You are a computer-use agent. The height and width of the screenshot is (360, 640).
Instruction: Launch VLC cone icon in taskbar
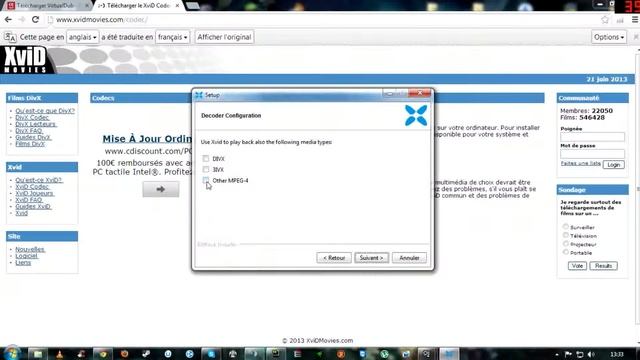coord(60,354)
